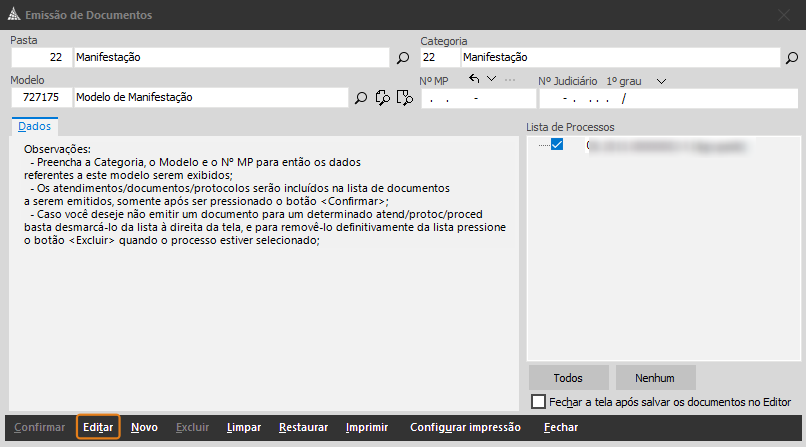Click the back arrow icon near Nº MP

coord(474,79)
